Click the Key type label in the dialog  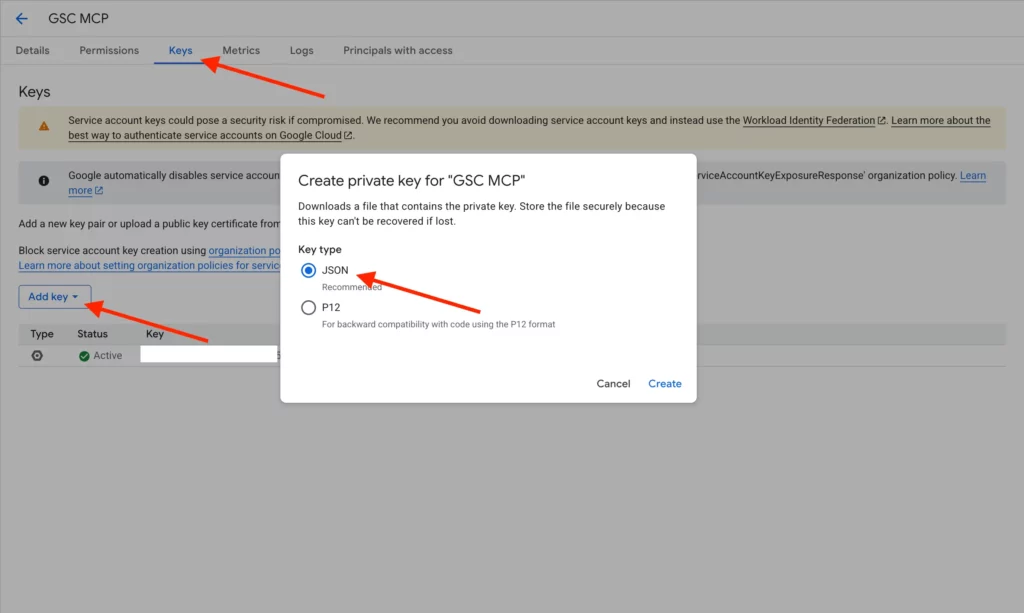point(320,249)
